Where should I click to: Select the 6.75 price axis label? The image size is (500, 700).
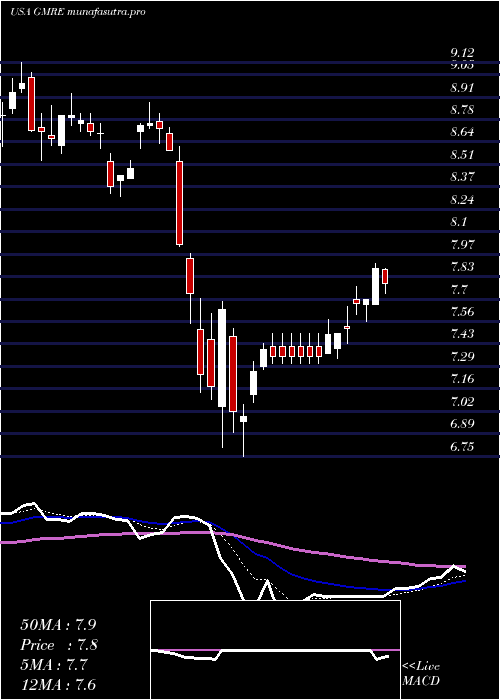(462, 446)
